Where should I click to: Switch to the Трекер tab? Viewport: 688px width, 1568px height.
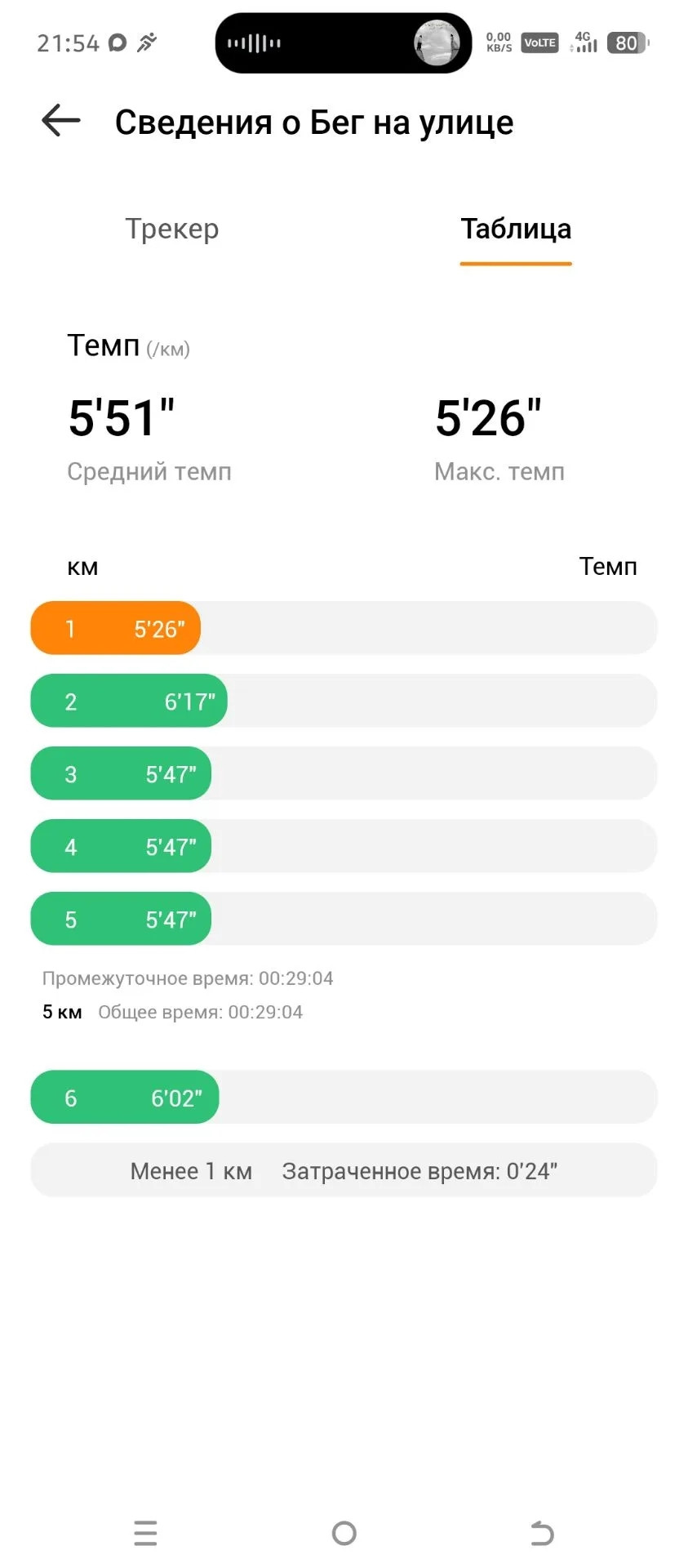point(172,229)
